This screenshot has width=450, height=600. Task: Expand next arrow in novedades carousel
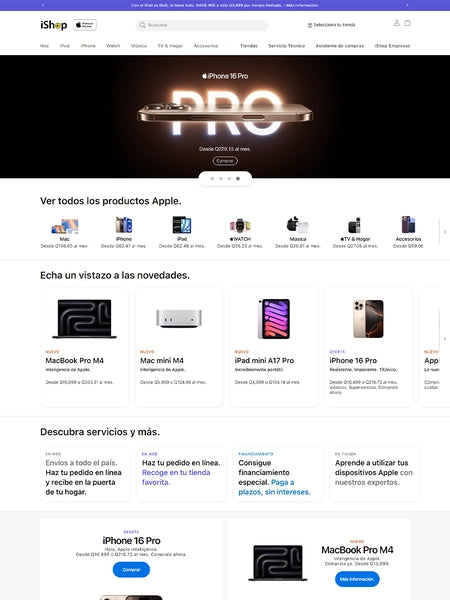[445, 339]
